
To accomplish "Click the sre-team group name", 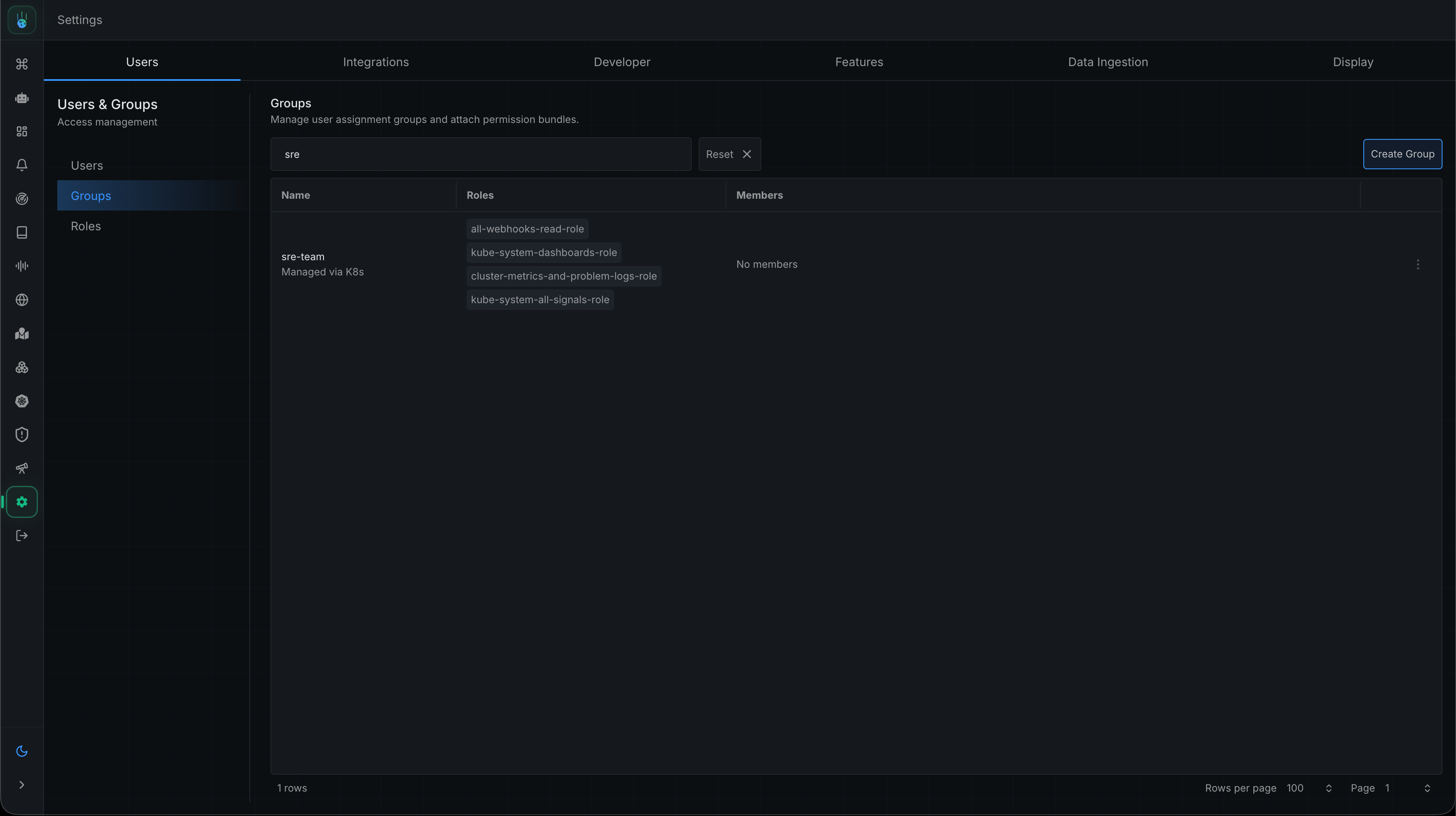I will click(x=303, y=256).
